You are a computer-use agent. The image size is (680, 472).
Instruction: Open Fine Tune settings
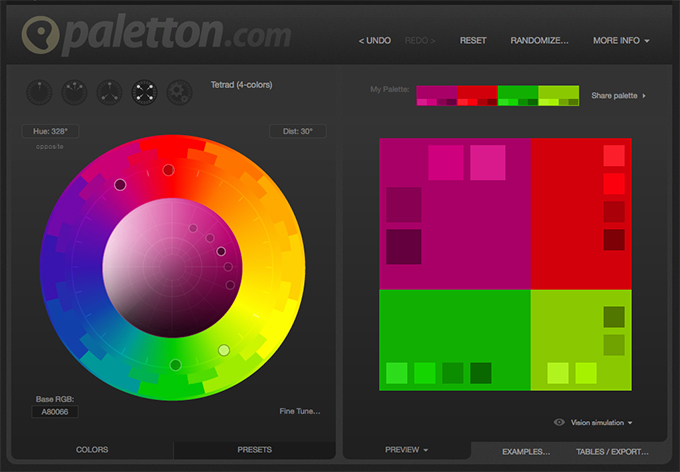[300, 411]
